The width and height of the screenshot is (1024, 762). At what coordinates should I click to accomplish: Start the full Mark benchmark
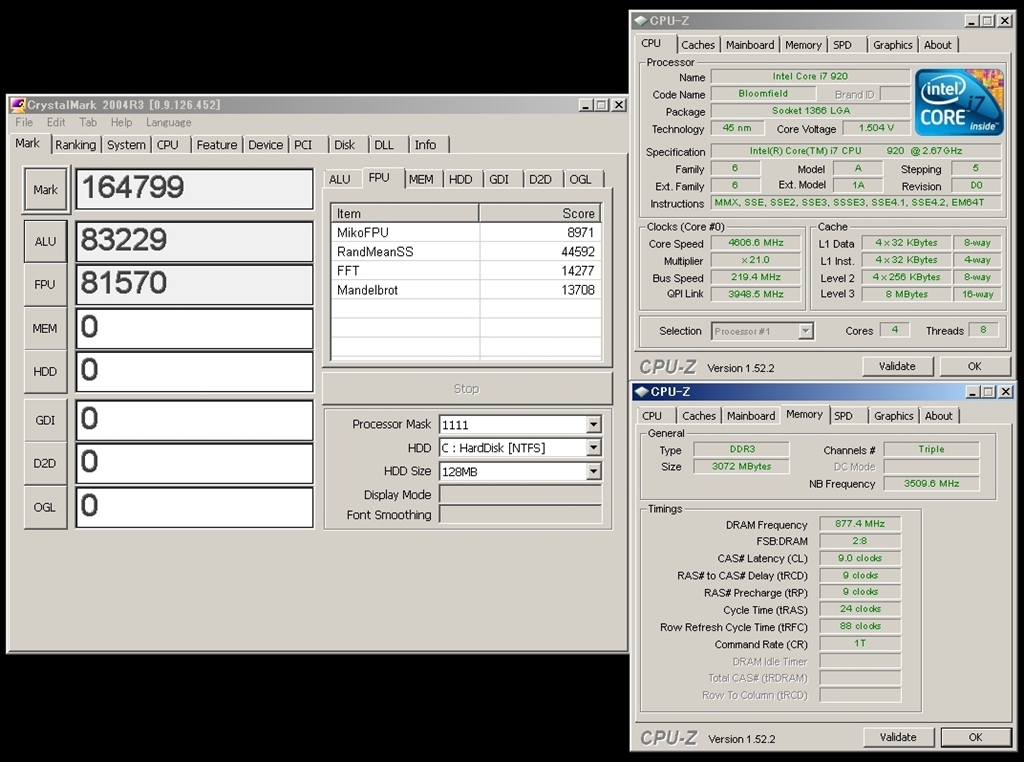click(x=45, y=190)
